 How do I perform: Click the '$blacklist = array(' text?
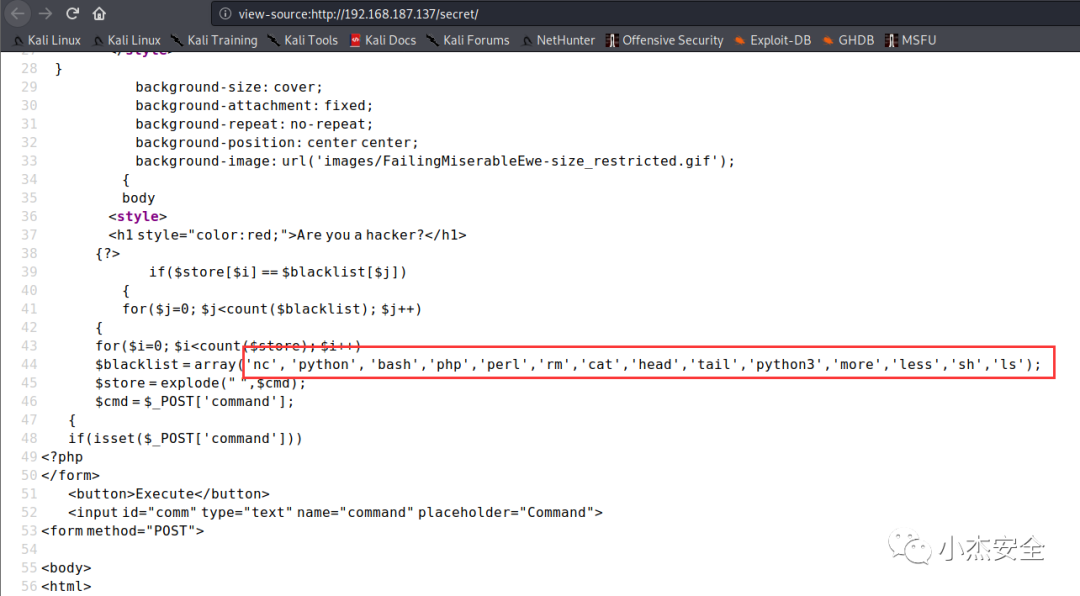click(170, 364)
